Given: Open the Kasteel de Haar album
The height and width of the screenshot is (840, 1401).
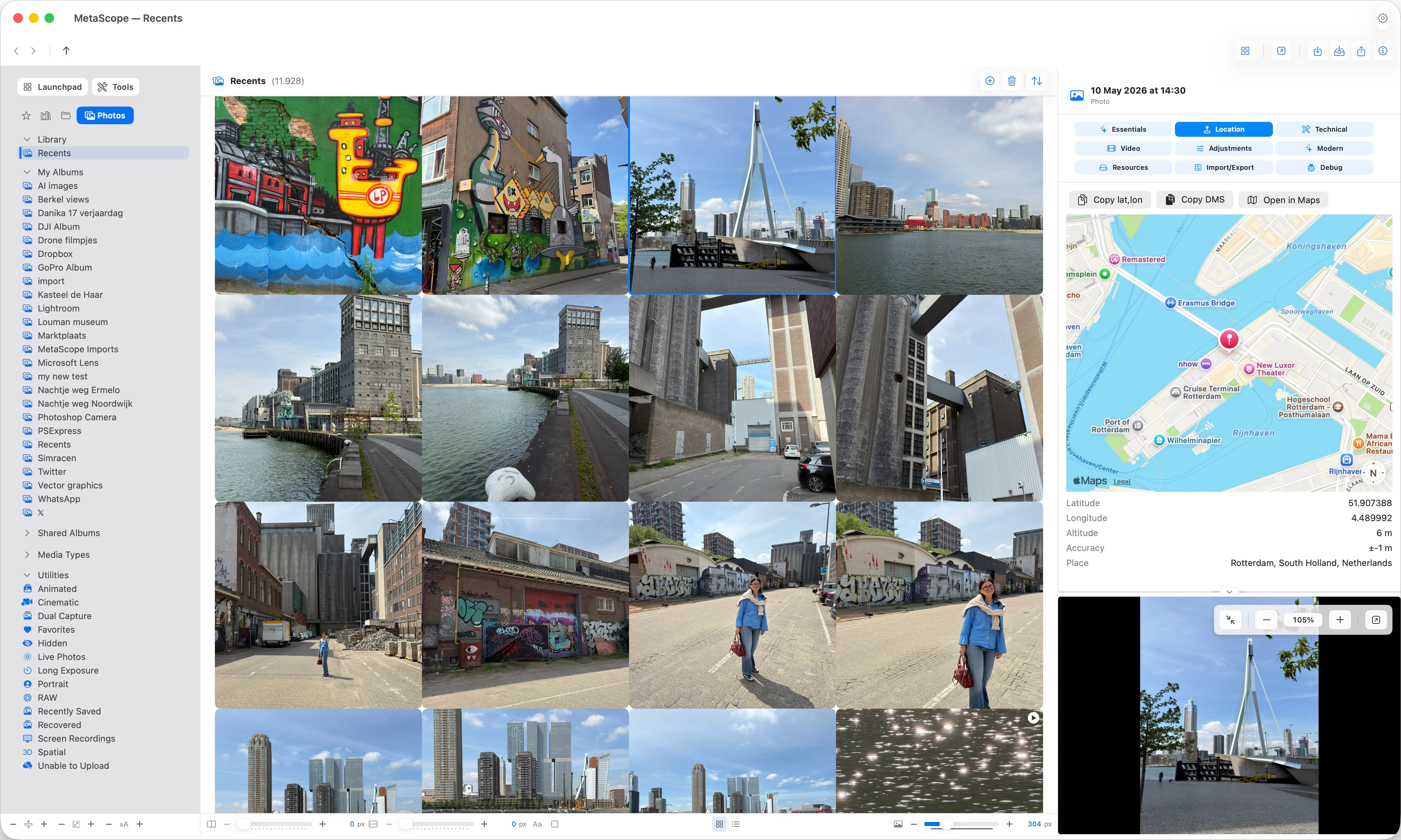Looking at the screenshot, I should coord(70,294).
